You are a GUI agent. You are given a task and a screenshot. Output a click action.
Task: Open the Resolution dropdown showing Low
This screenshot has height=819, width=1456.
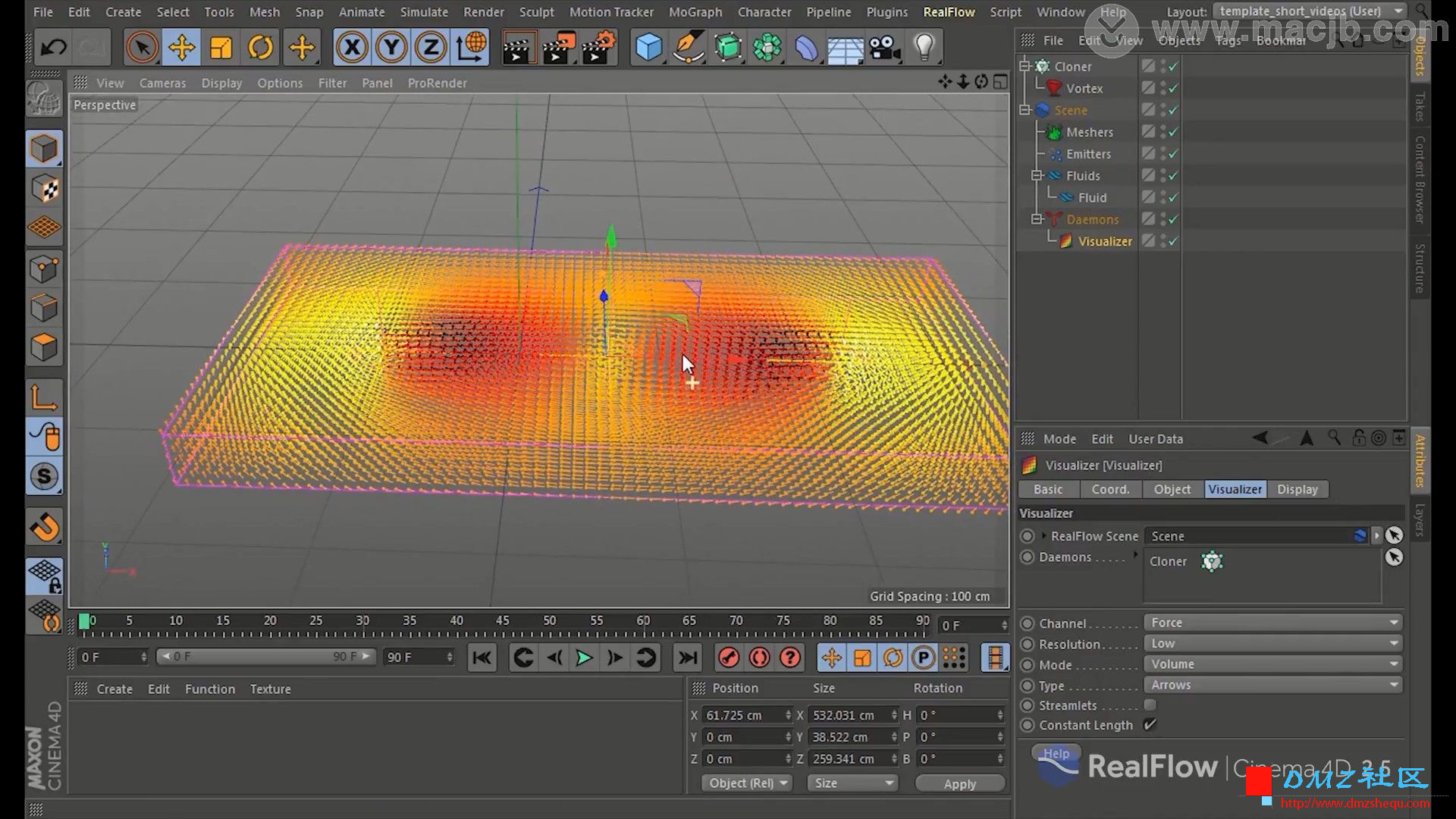click(x=1273, y=643)
